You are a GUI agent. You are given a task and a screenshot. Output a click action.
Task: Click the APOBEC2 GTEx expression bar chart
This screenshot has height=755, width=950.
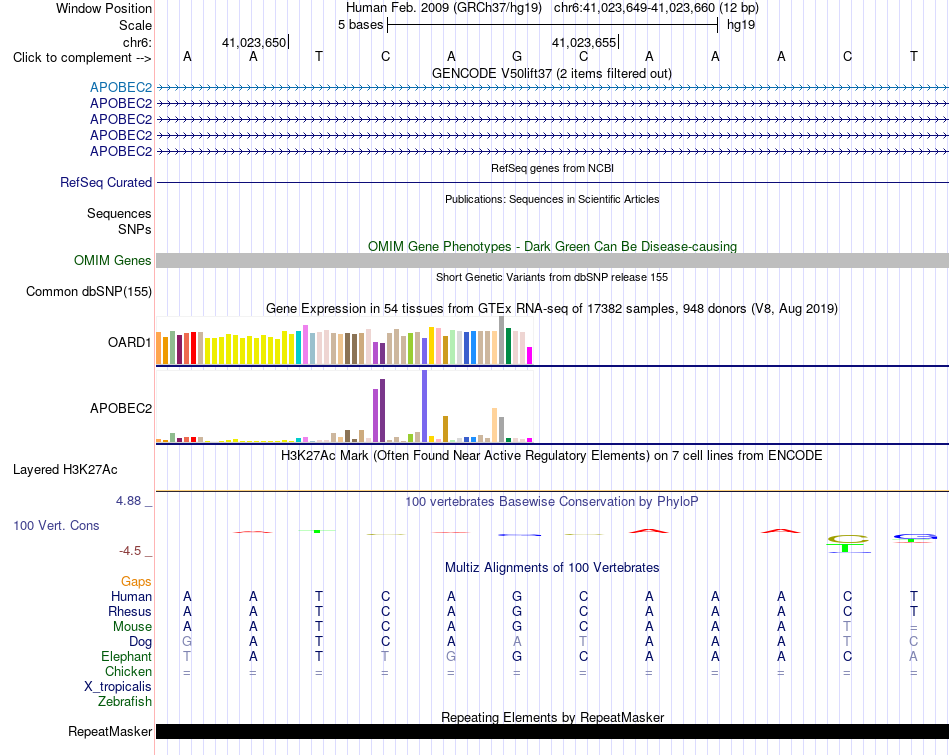[x=344, y=406]
